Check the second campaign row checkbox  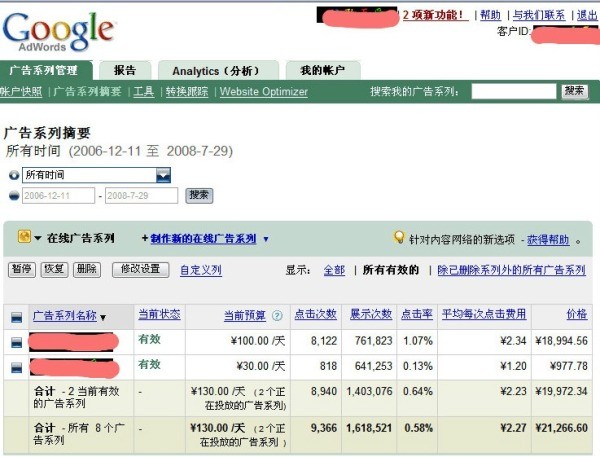coord(16,367)
